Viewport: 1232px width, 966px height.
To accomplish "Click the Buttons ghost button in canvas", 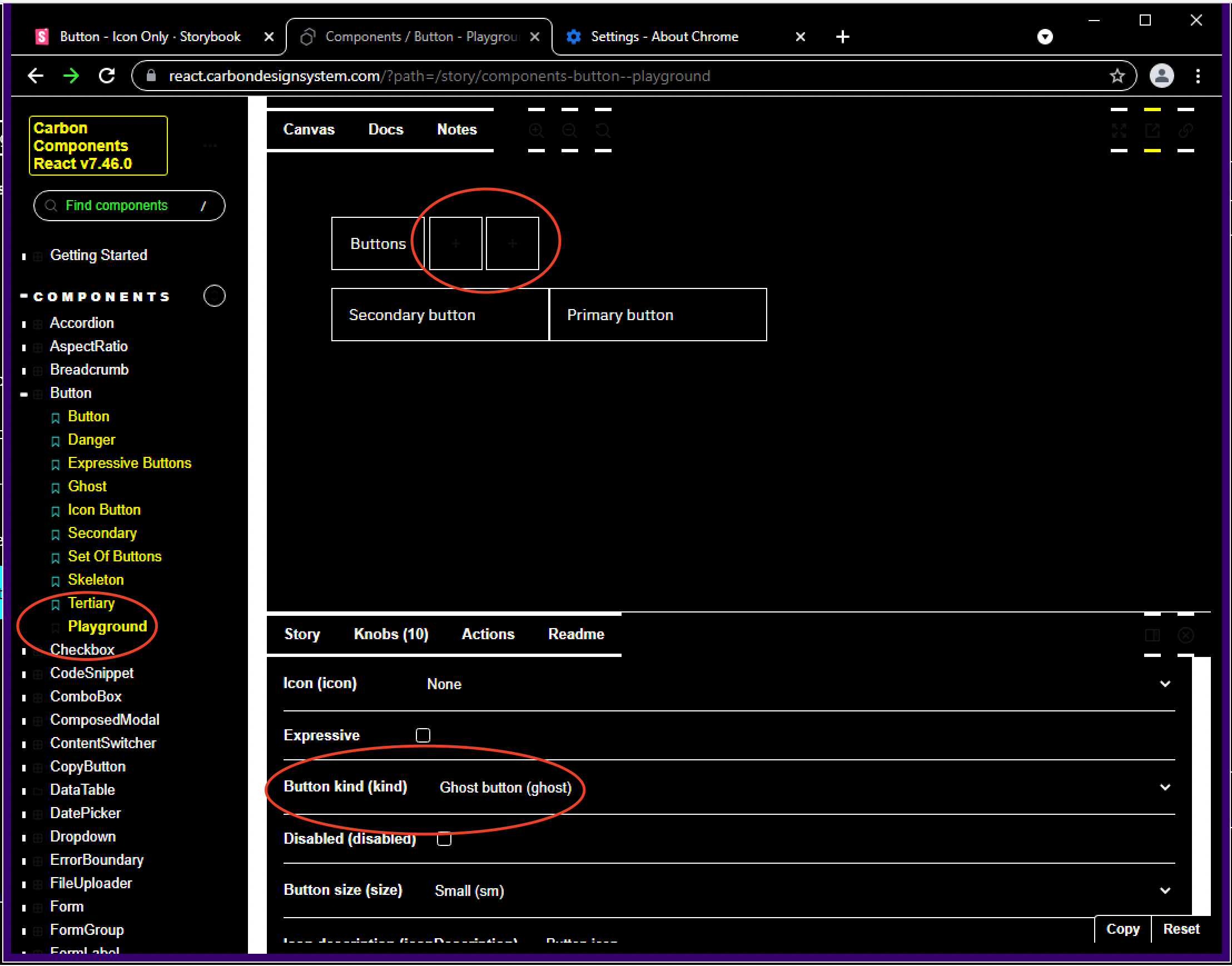I will [x=378, y=244].
